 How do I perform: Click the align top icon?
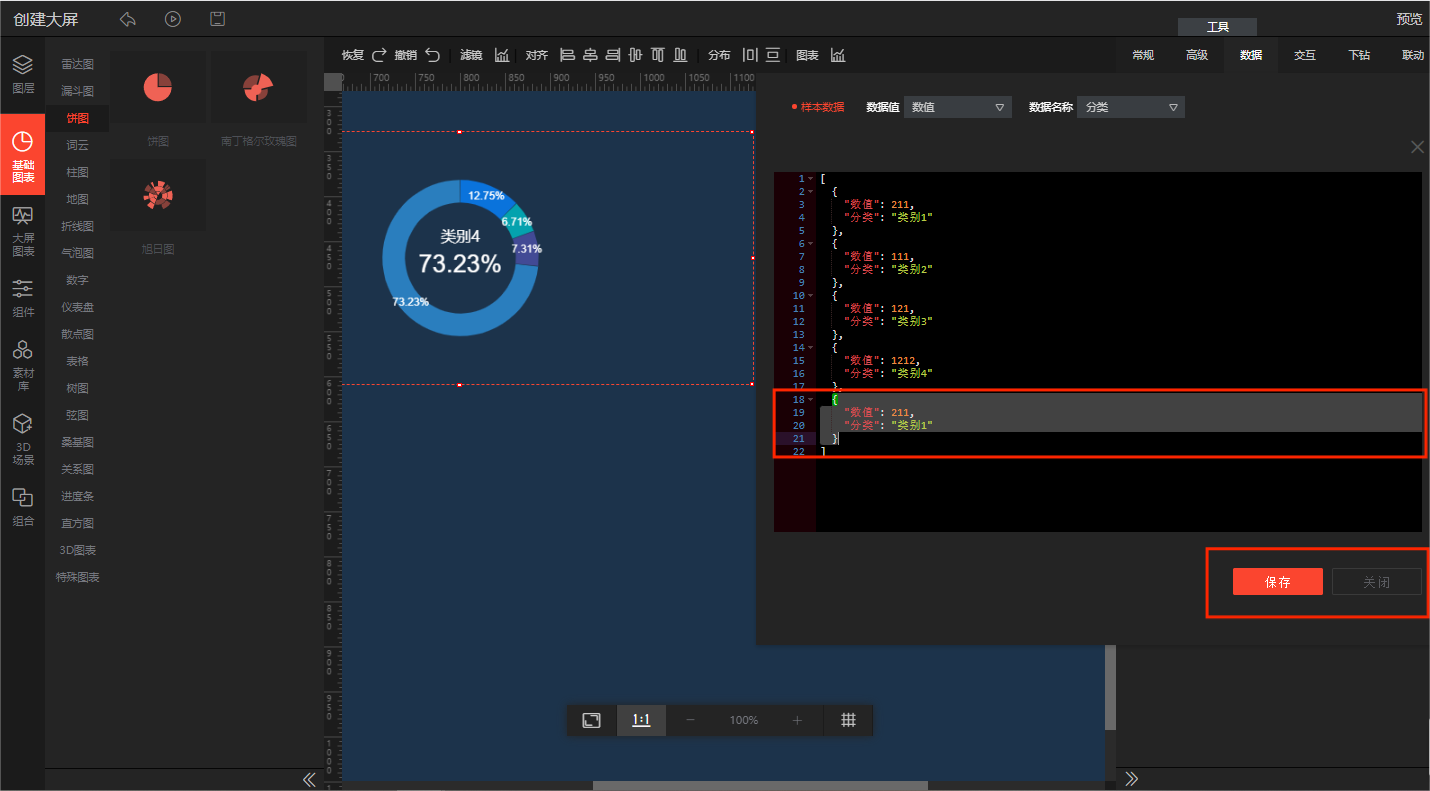point(657,55)
